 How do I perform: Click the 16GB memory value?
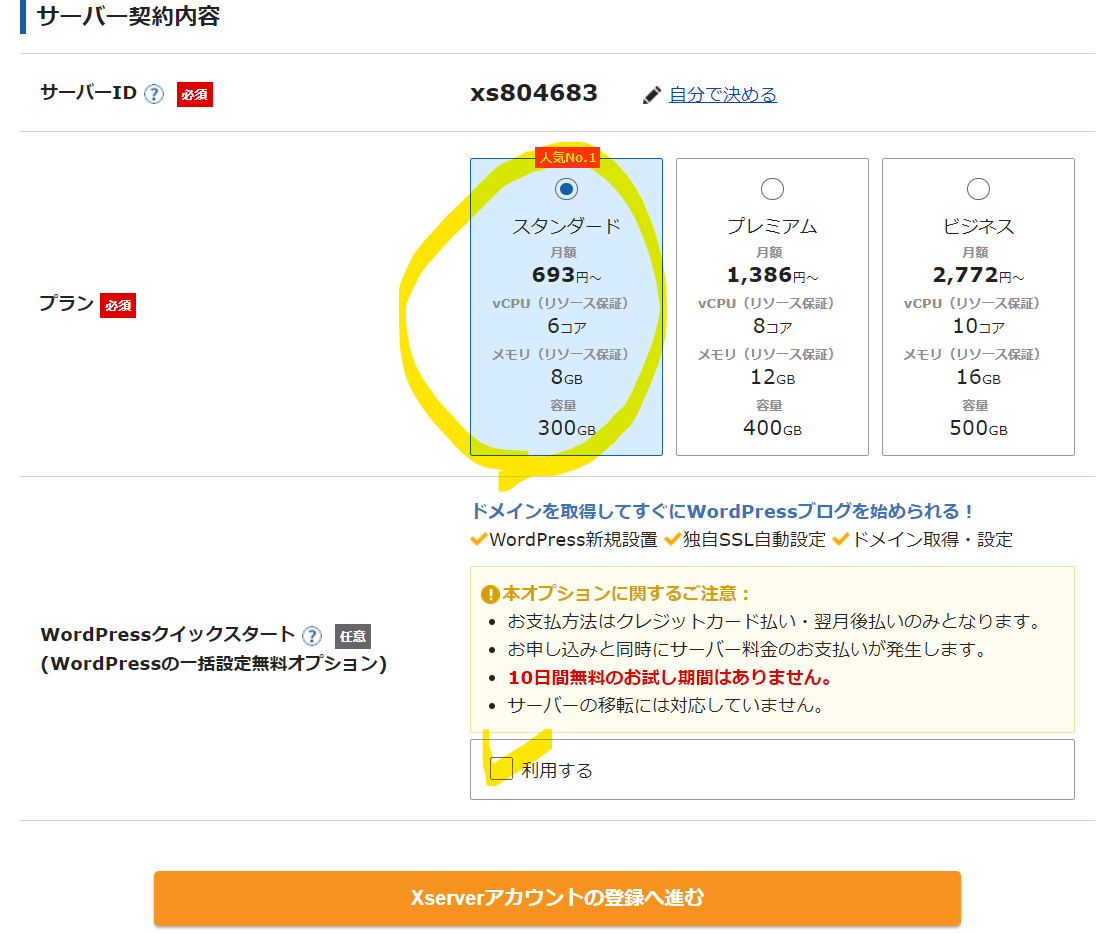coord(978,378)
